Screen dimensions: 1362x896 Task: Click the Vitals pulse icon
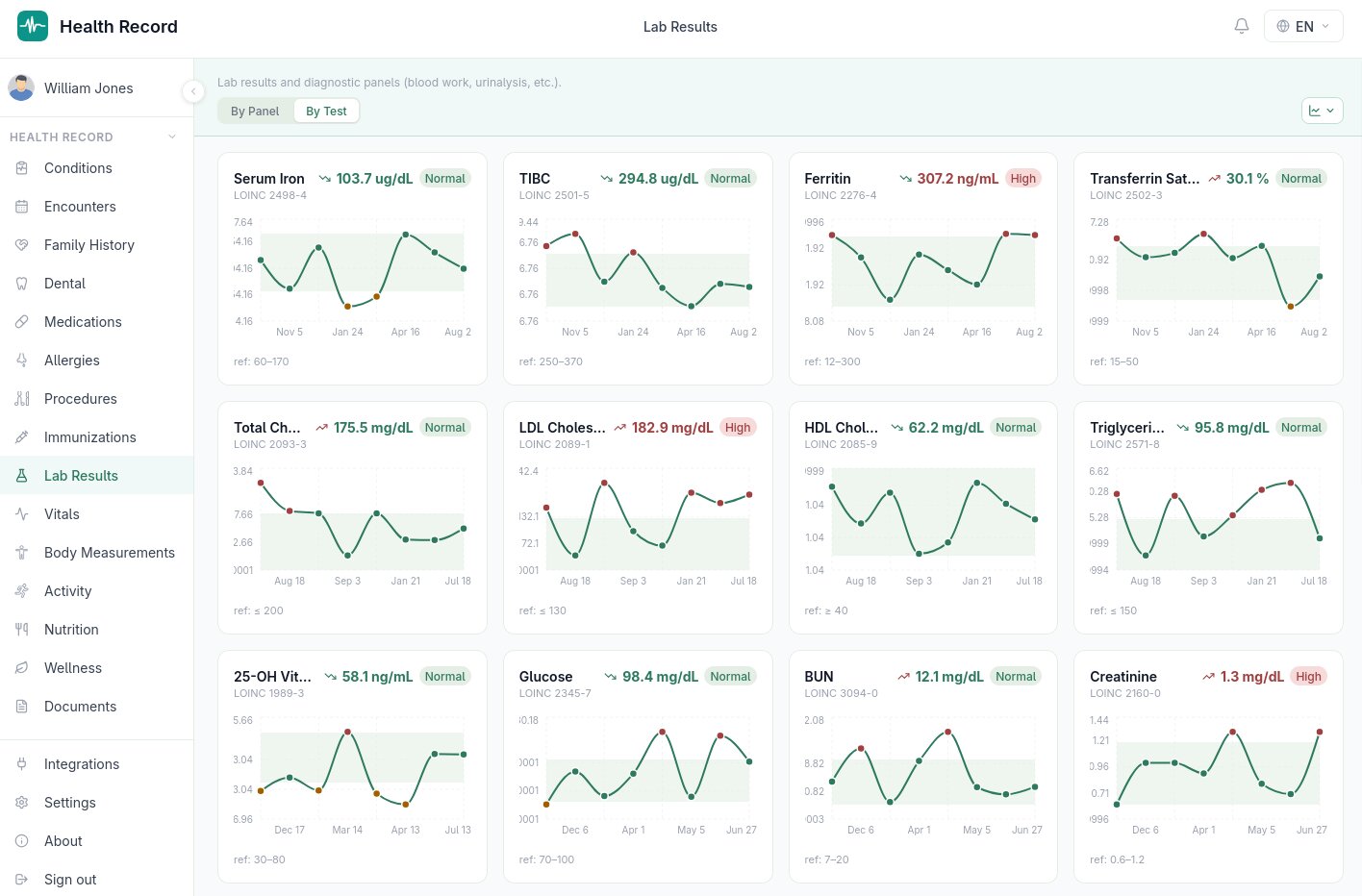coord(22,514)
